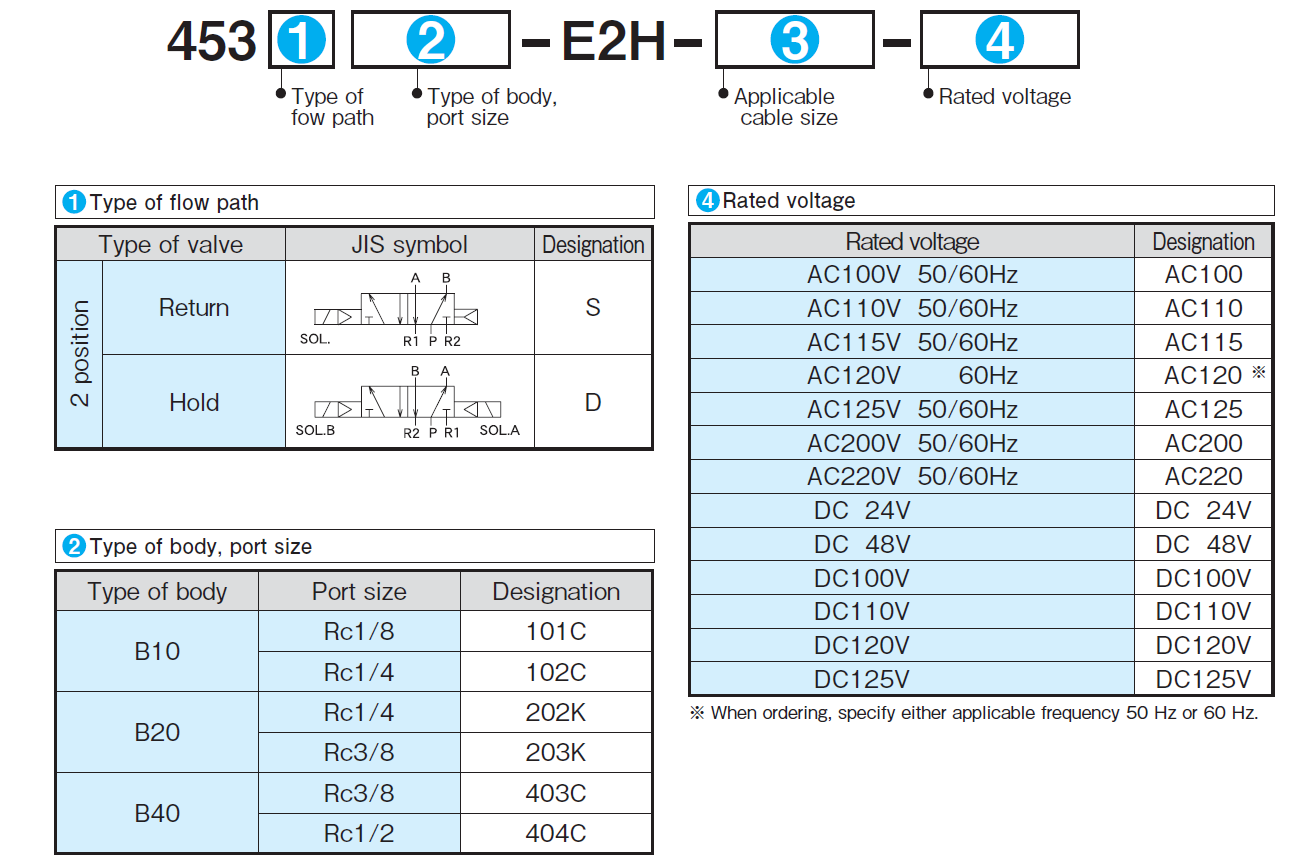The width and height of the screenshot is (1311, 863).
Task: Click the 'Rated voltage' label under box 4
Action: coord(1005,97)
